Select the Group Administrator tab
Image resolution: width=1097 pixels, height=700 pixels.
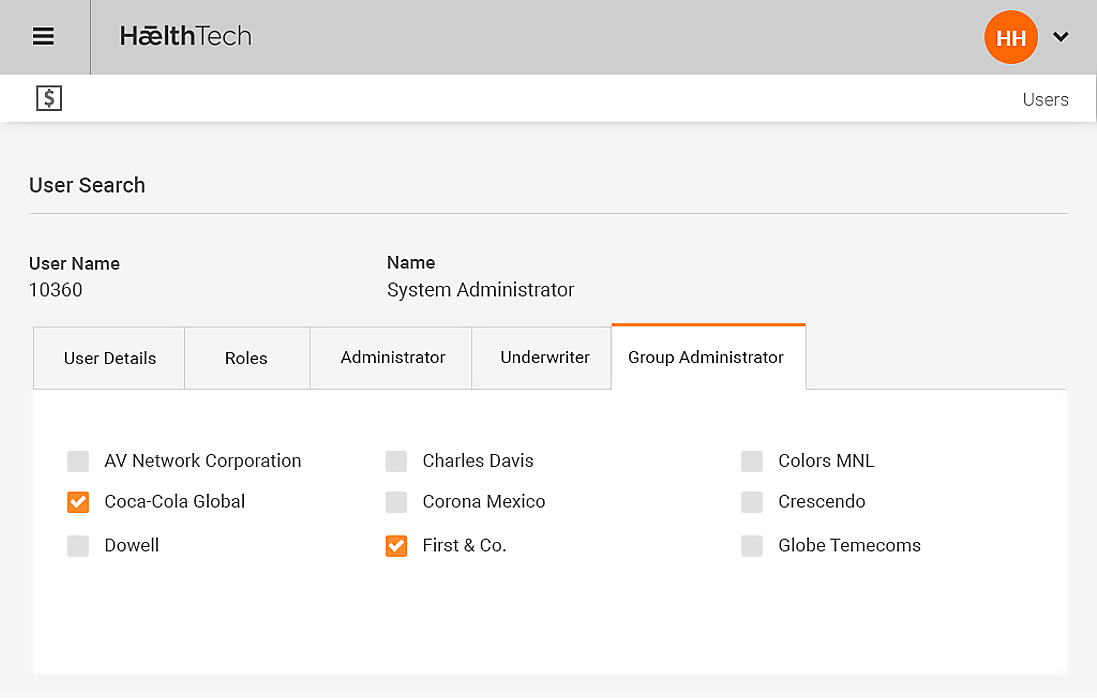click(x=706, y=357)
